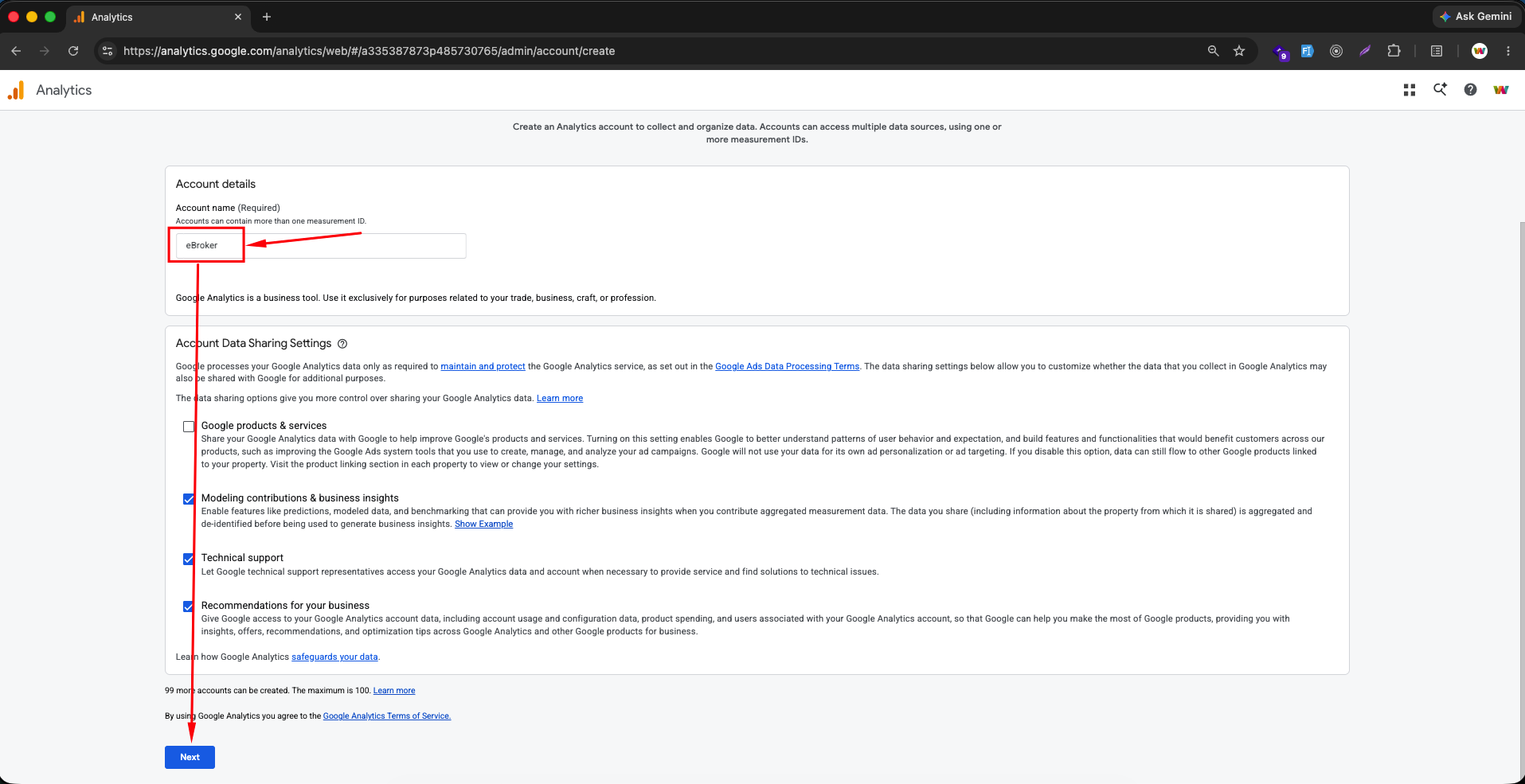The height and width of the screenshot is (784, 1525).
Task: Open the 'maintain and protect' link
Action: click(483, 366)
